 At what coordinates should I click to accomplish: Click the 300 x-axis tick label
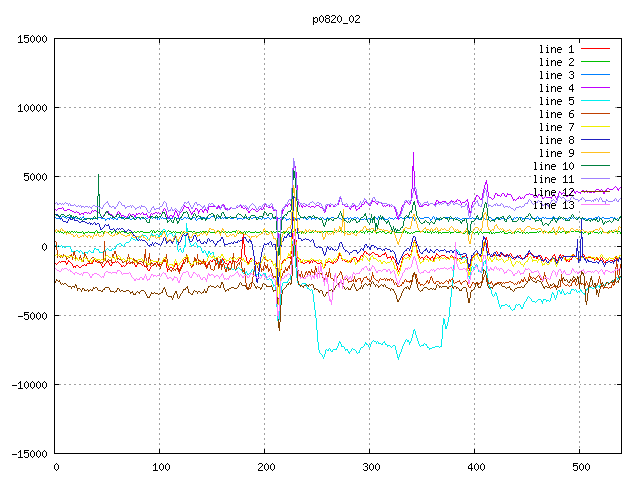[370, 467]
